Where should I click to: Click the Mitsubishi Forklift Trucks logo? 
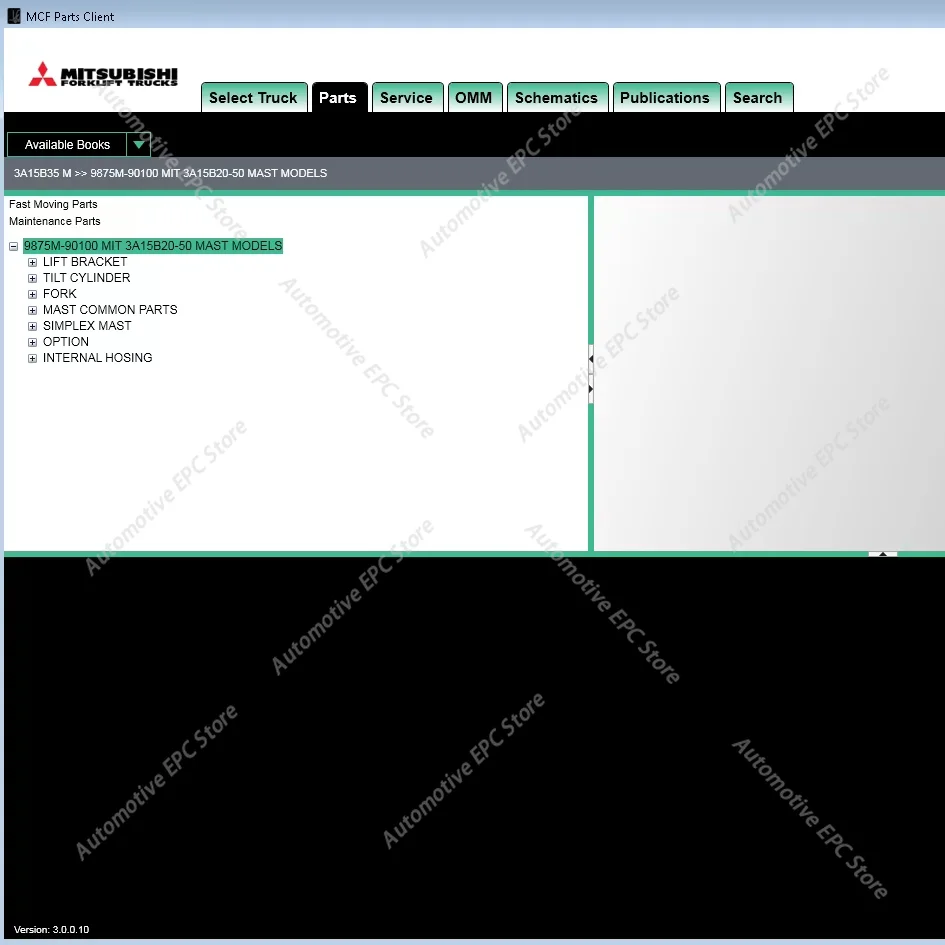[x=103, y=75]
